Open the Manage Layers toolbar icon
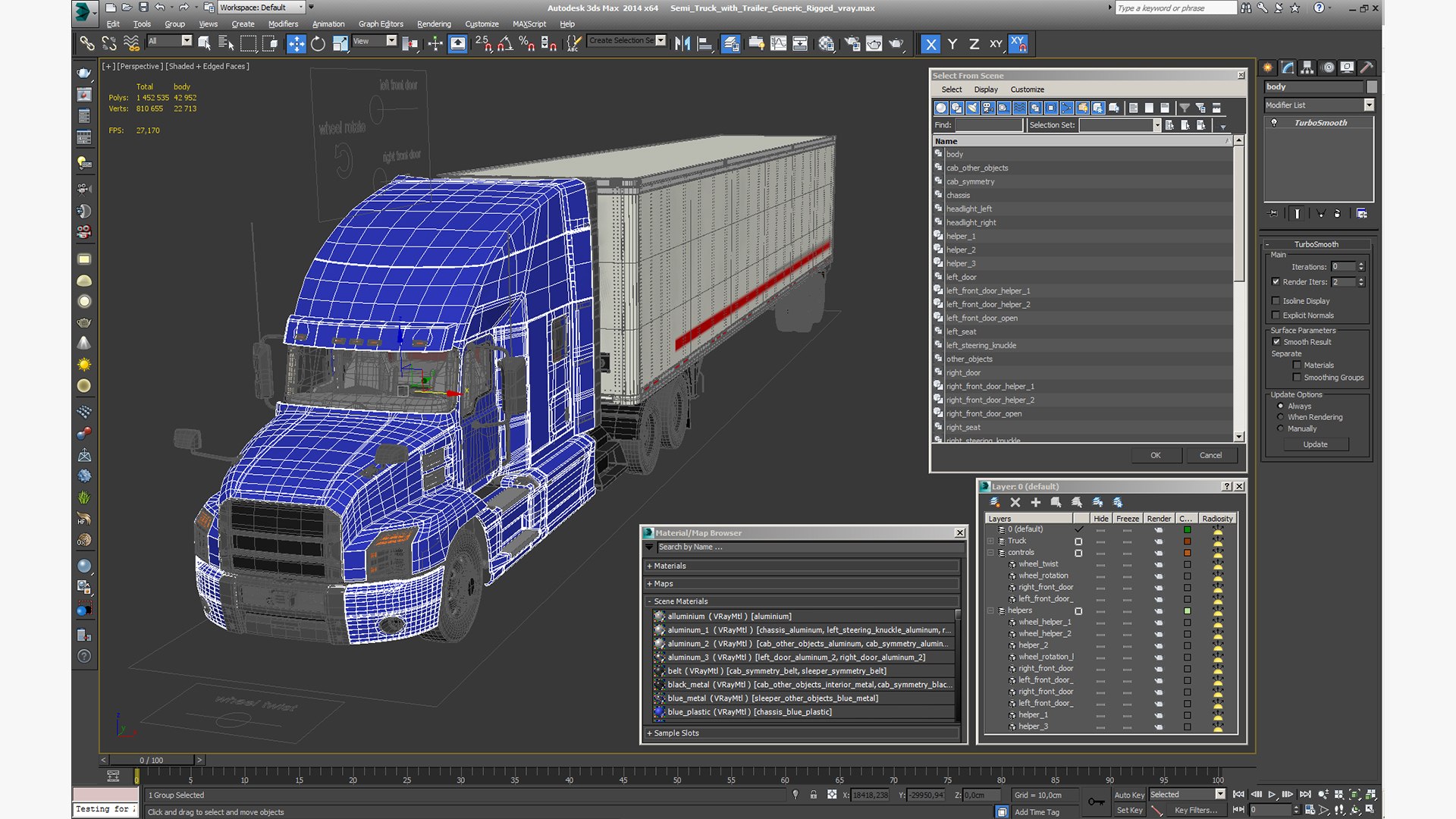 [730, 44]
